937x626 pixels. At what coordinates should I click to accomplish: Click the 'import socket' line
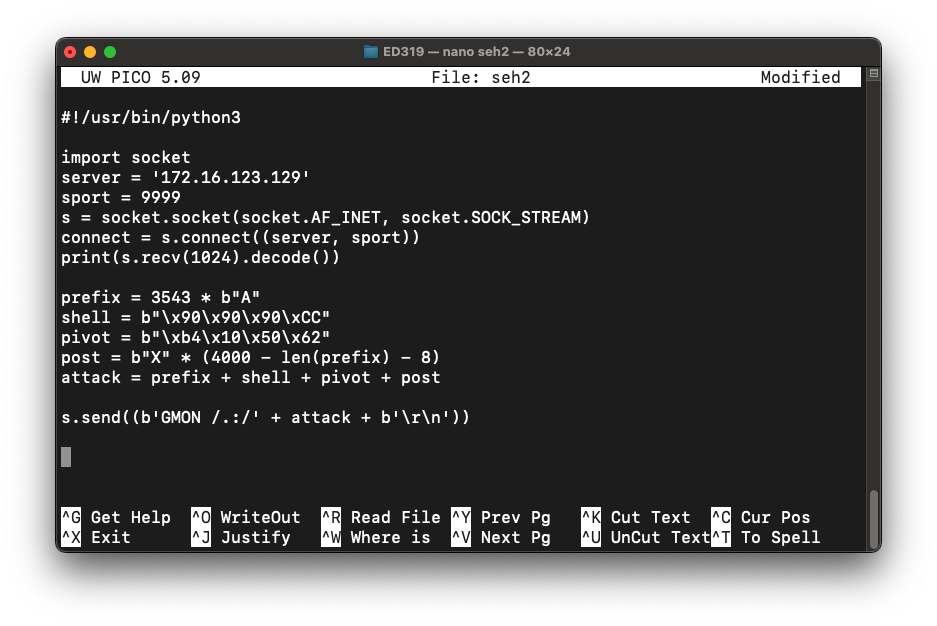(x=125, y=157)
